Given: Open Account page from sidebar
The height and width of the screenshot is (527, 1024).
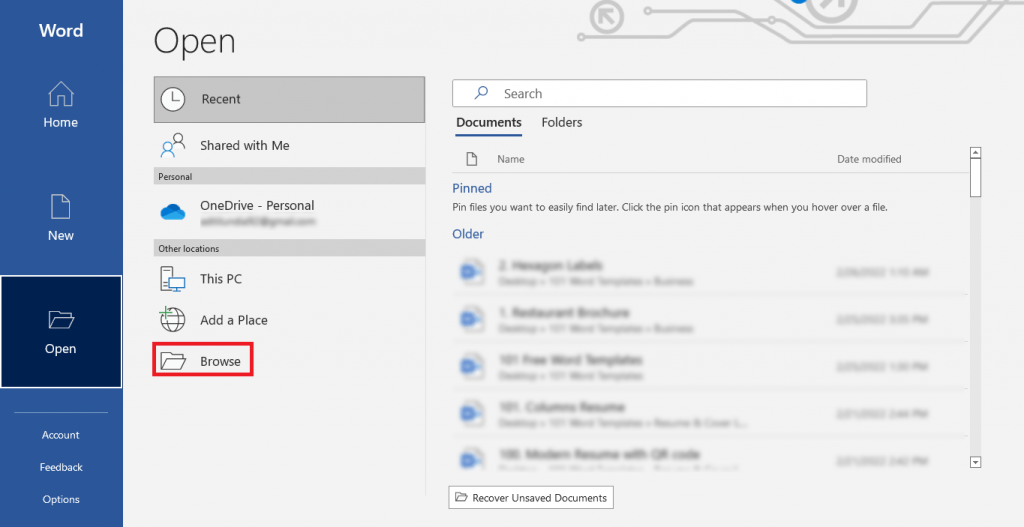Looking at the screenshot, I should pos(60,435).
